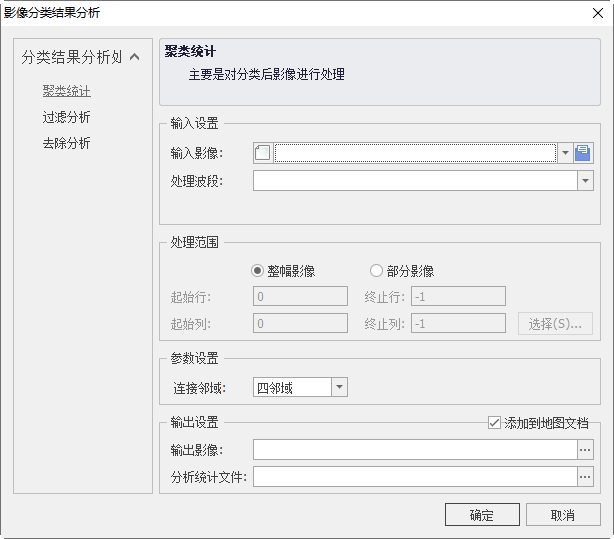Close the 影像分类结果分析 dialog window

point(594,13)
